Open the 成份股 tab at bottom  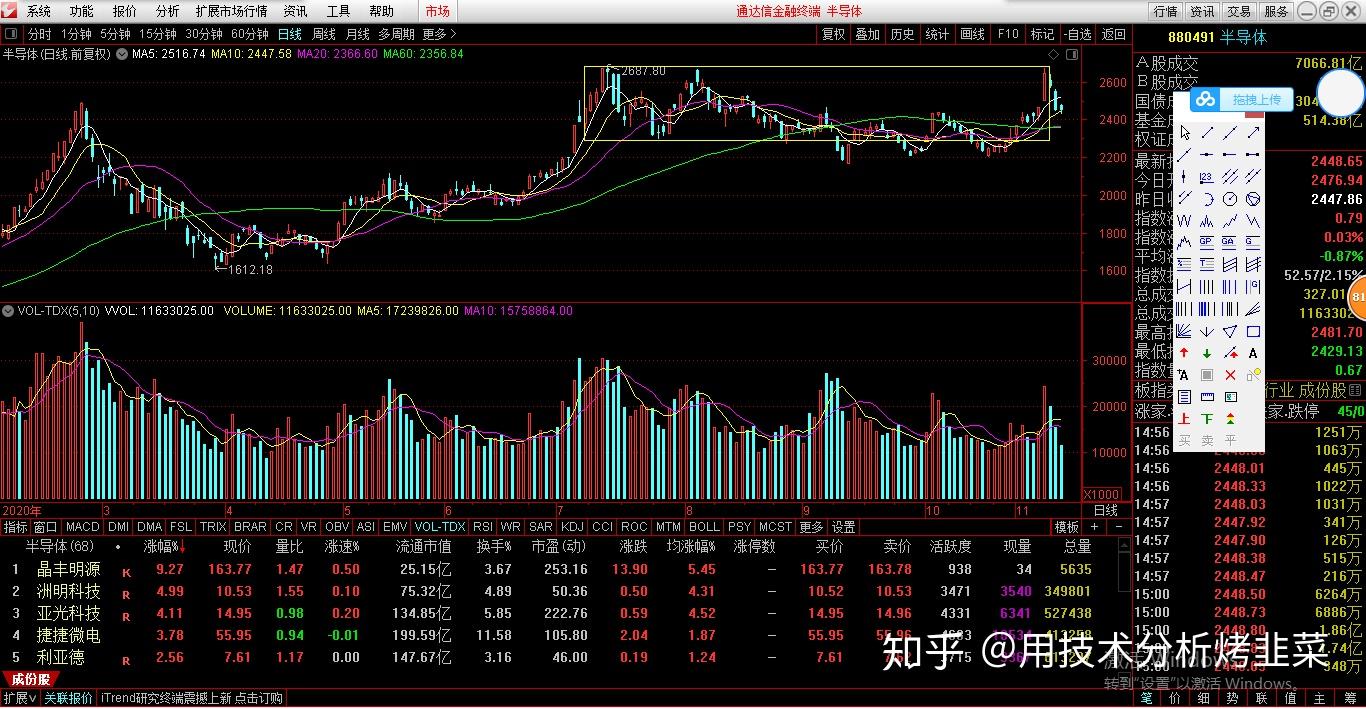coord(31,680)
